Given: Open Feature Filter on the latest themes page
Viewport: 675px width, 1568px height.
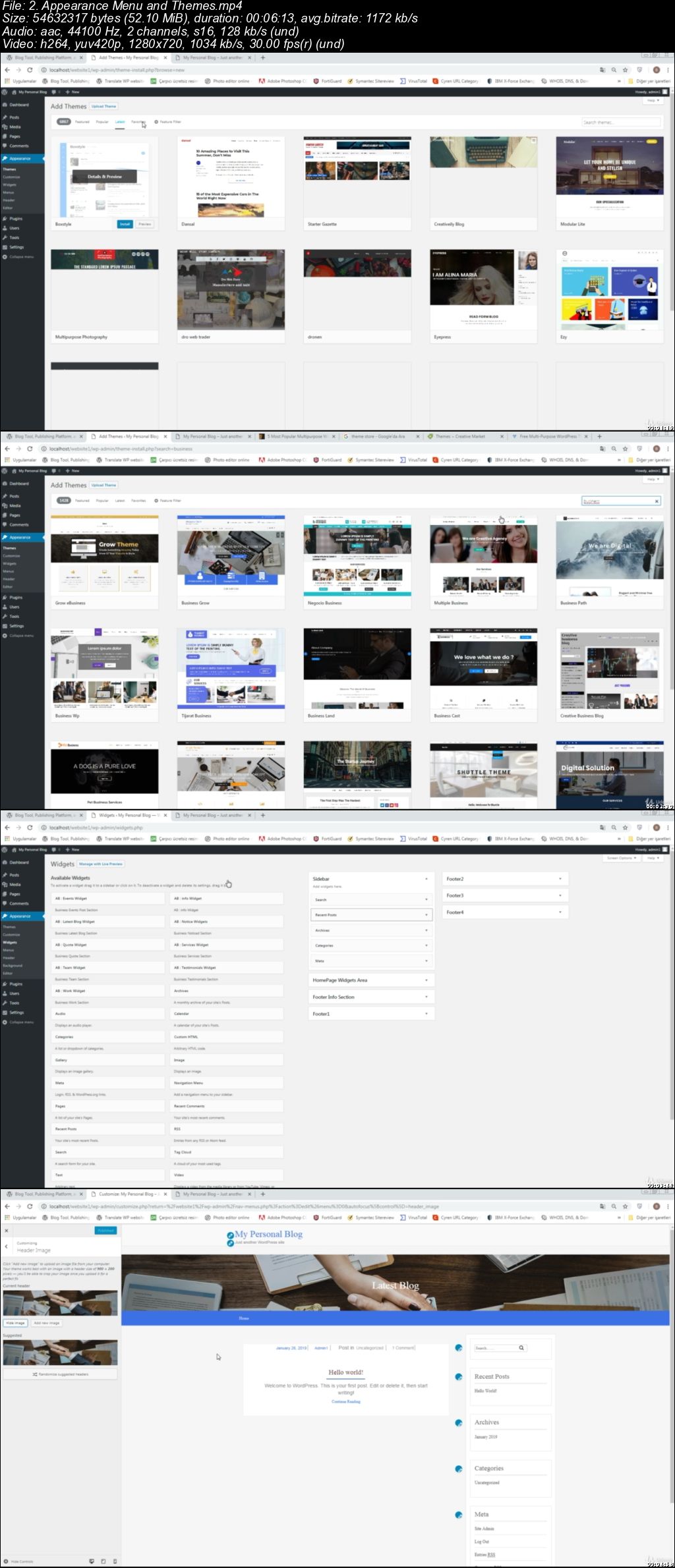Looking at the screenshot, I should click(168, 122).
